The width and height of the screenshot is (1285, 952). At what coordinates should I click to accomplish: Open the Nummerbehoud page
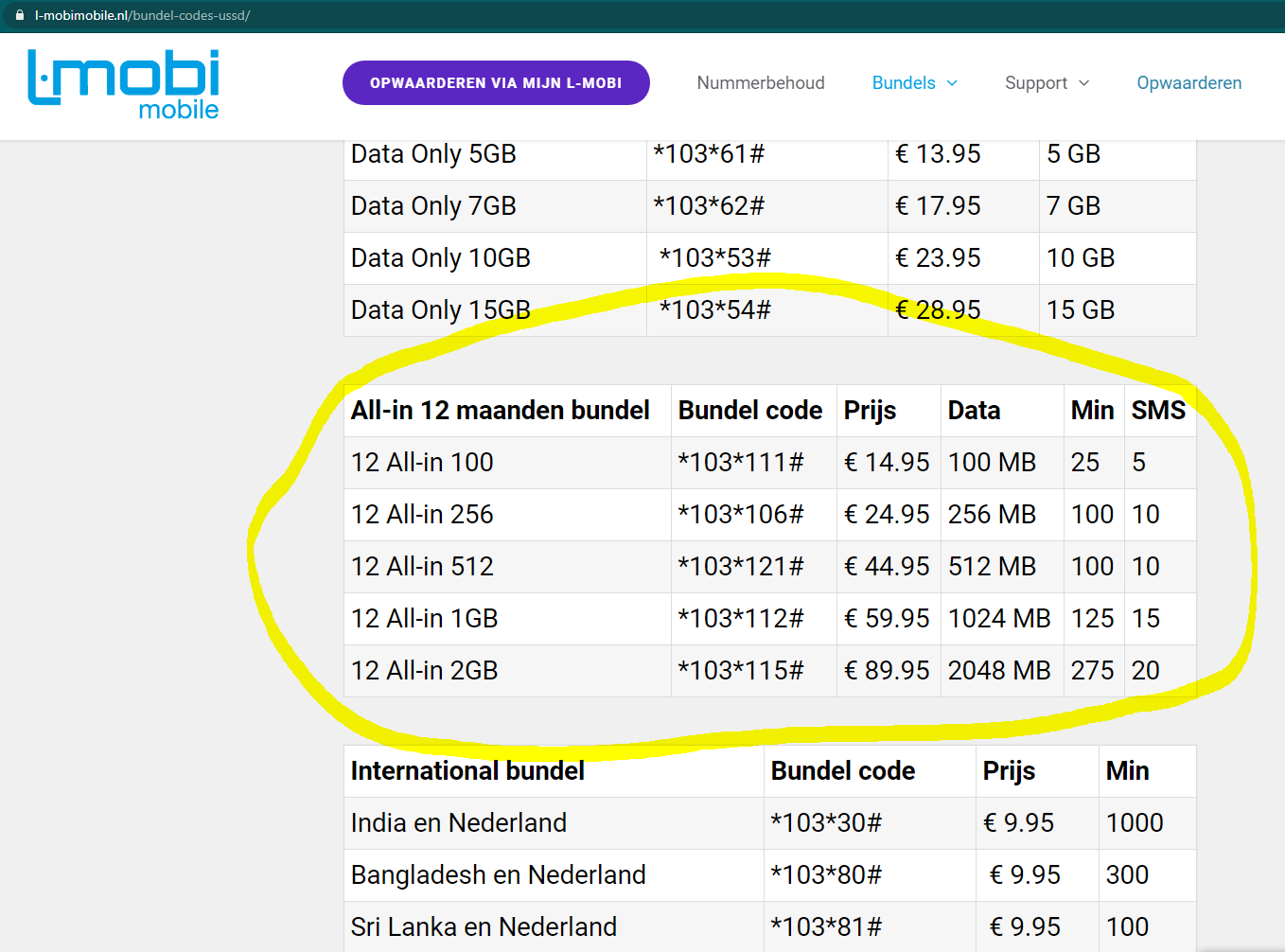point(761,83)
